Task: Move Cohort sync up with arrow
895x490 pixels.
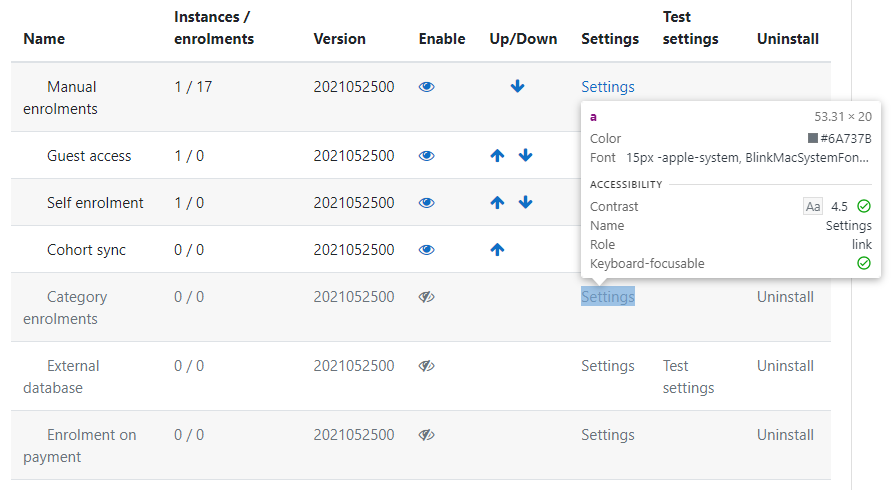Action: [x=497, y=250]
